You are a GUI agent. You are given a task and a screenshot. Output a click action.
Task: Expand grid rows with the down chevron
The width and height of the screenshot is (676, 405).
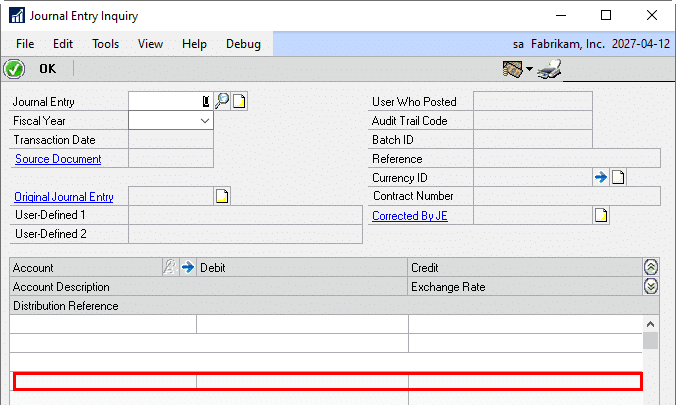(x=651, y=286)
